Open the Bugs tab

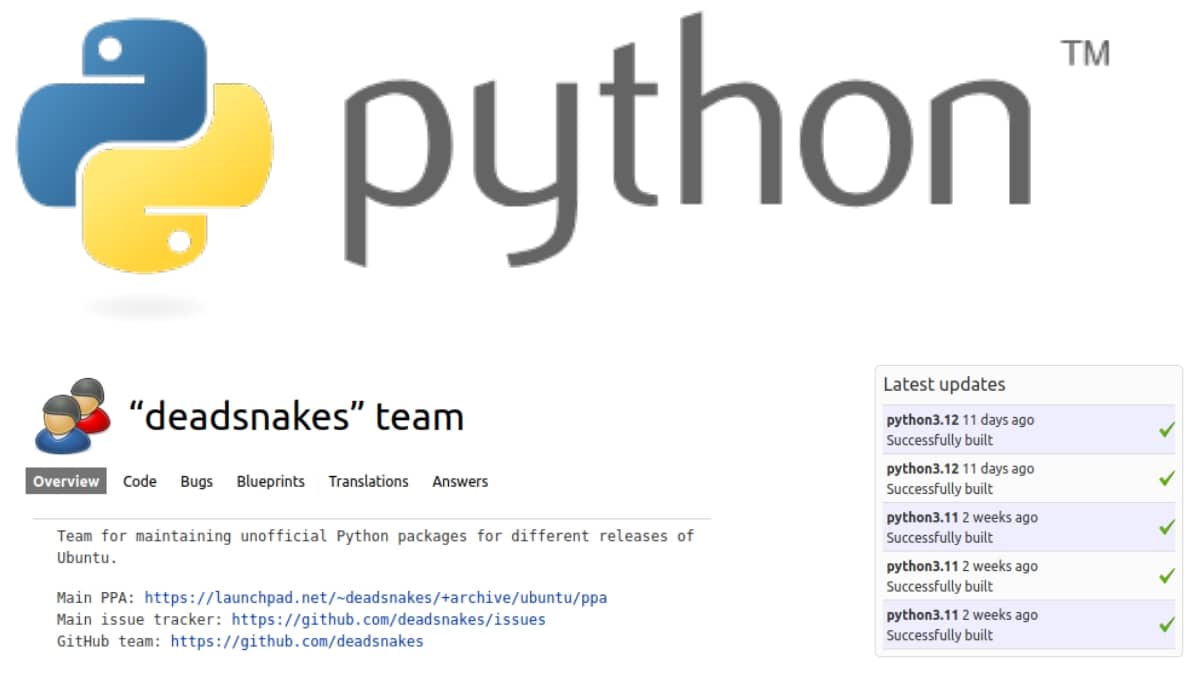point(196,481)
